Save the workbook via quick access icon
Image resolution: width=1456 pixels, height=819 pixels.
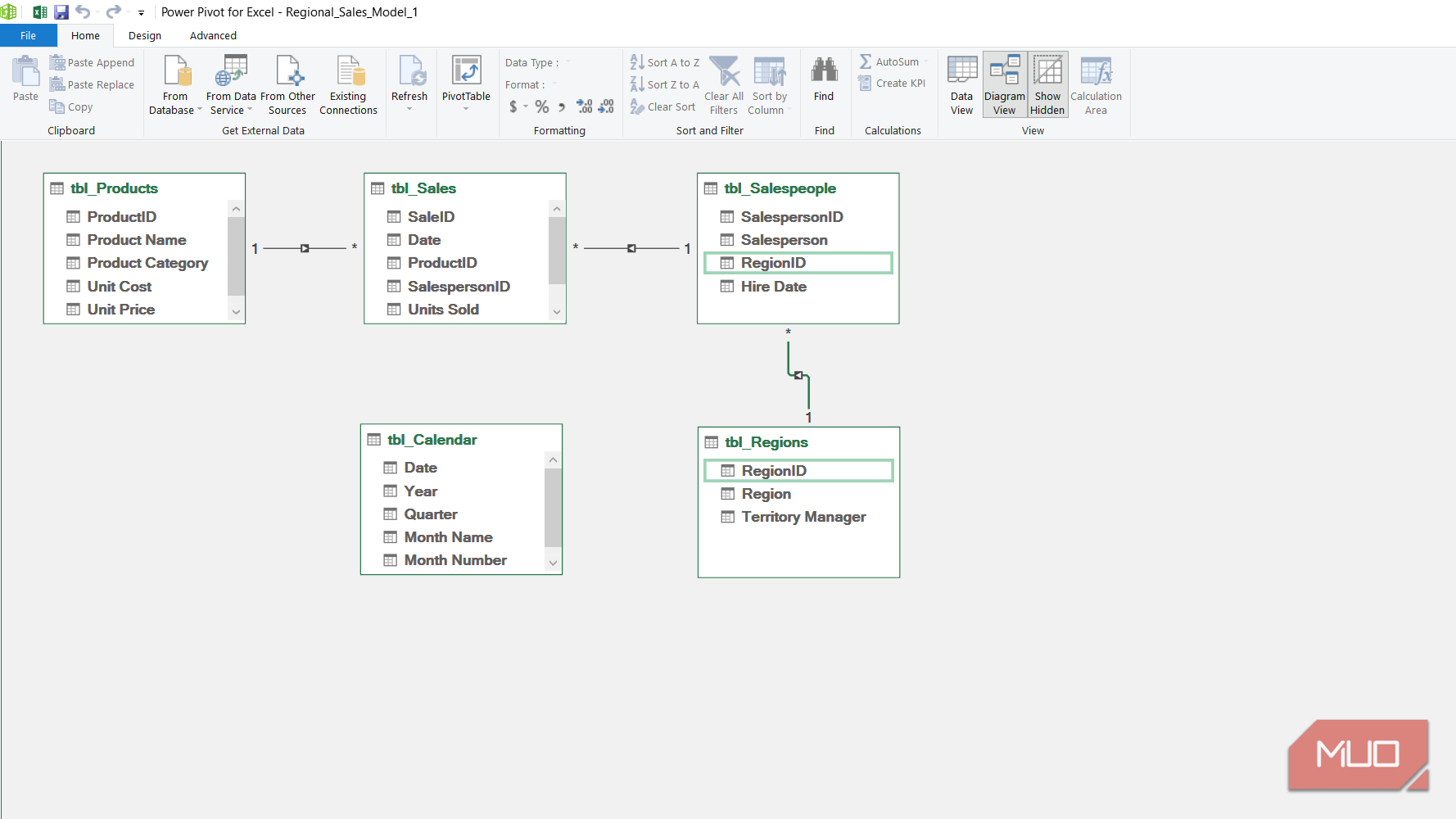click(x=61, y=12)
